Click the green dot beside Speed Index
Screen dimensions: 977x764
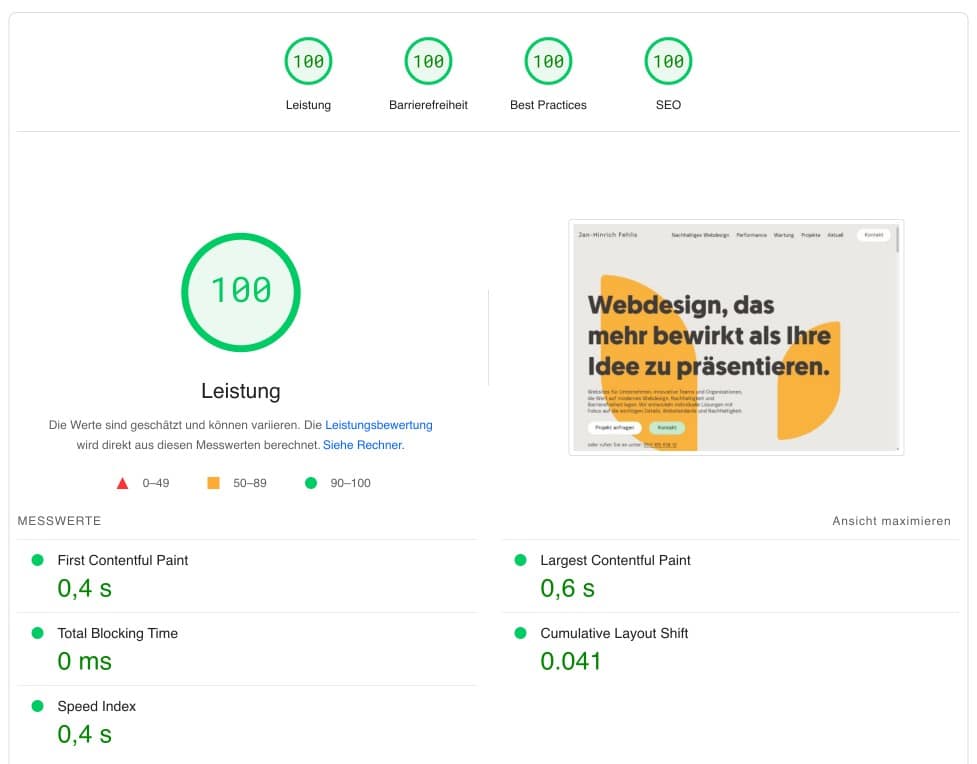37,705
